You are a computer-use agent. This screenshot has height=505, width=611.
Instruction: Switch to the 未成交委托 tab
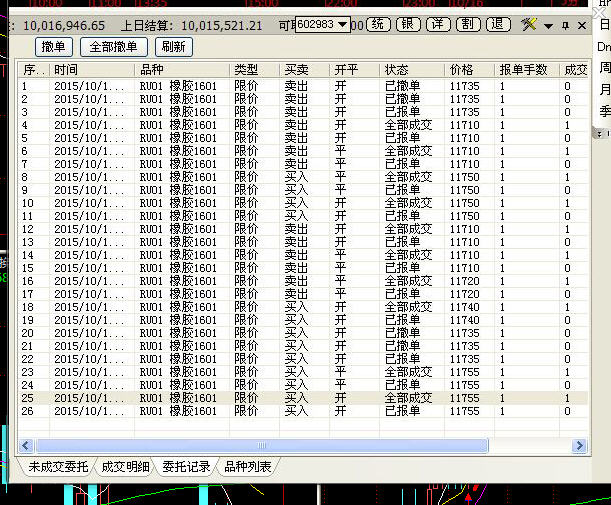pos(58,466)
